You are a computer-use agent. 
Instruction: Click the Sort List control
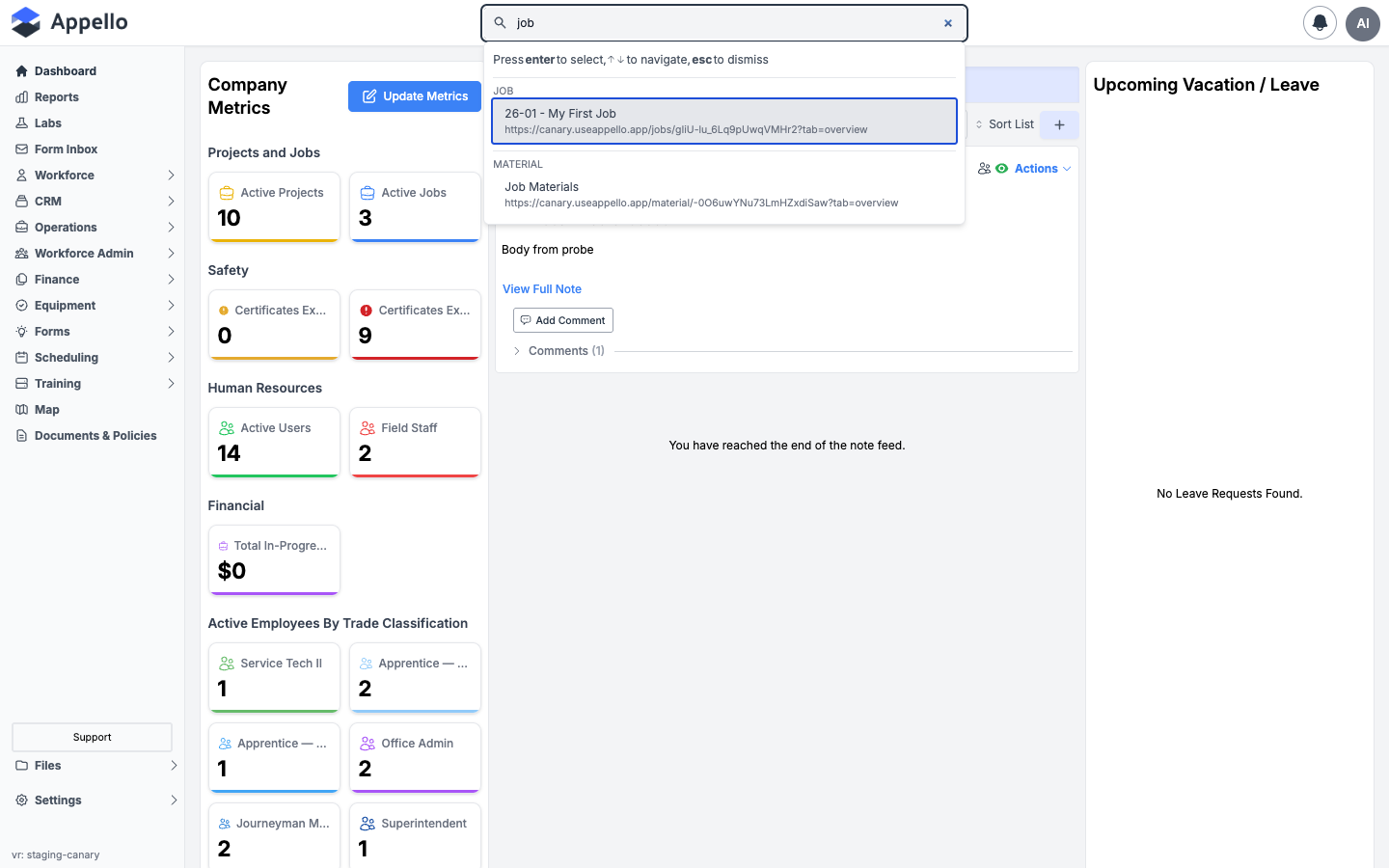(1003, 124)
